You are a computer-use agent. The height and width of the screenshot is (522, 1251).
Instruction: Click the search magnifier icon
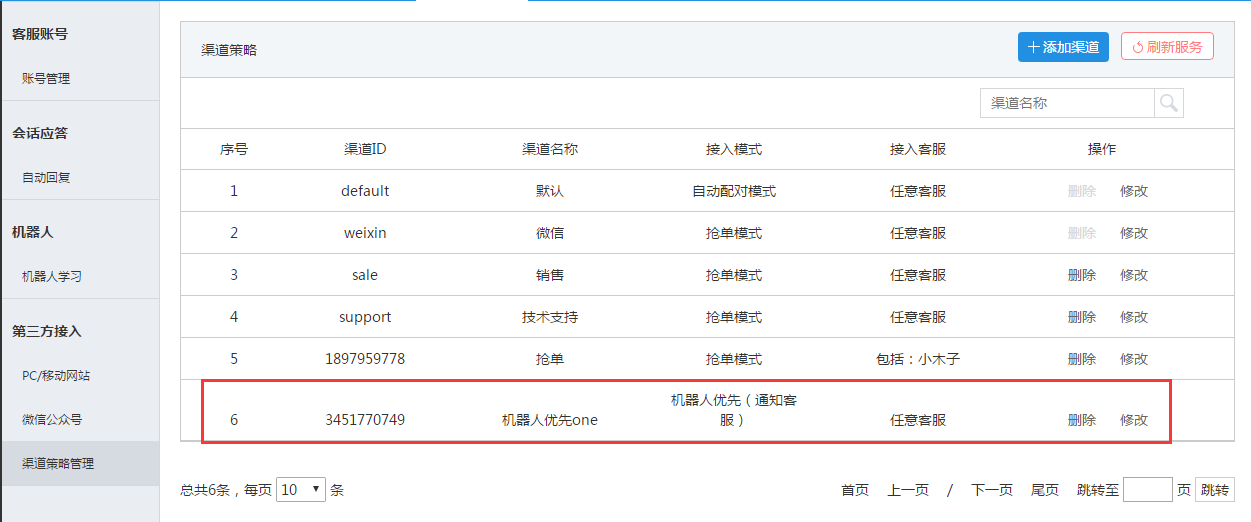[1169, 103]
